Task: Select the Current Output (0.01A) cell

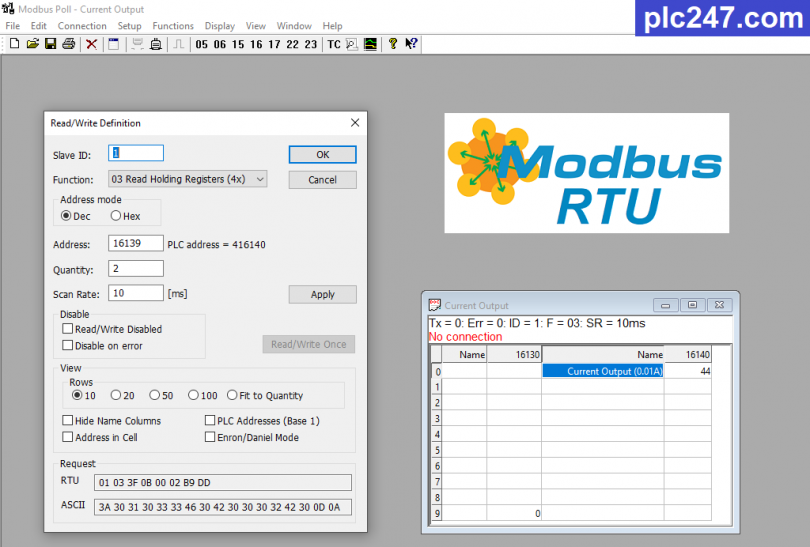Action: (603, 371)
